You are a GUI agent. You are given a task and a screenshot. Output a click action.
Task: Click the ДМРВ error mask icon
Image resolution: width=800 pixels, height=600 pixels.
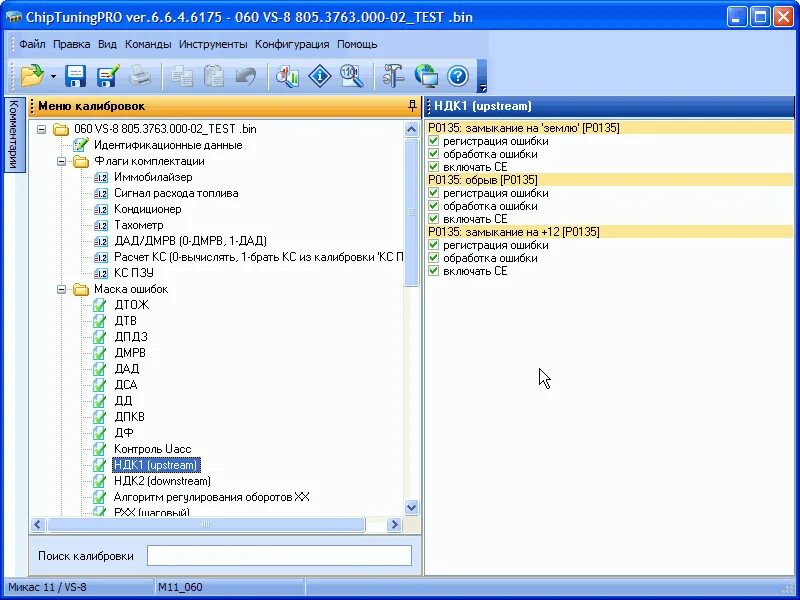(x=99, y=353)
